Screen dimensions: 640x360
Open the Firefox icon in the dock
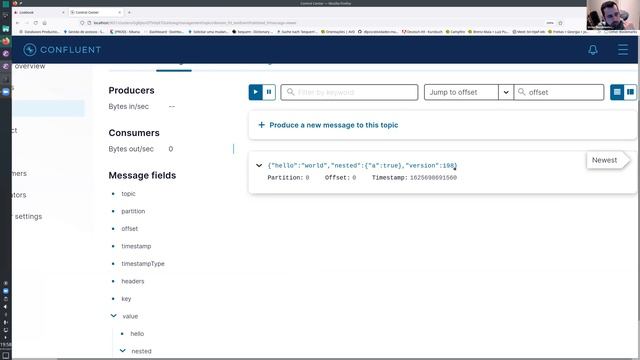(6, 41)
